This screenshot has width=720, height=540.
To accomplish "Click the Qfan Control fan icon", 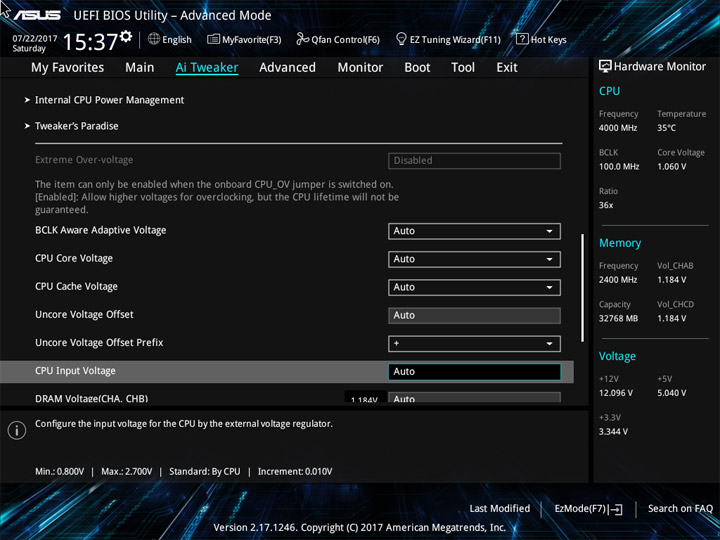I will coord(302,39).
